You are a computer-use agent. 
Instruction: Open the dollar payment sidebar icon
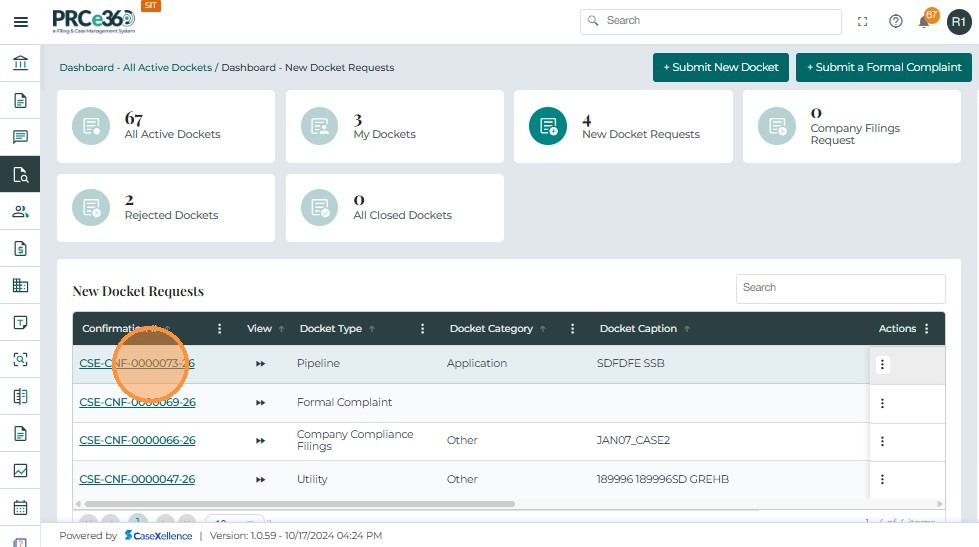(20, 248)
